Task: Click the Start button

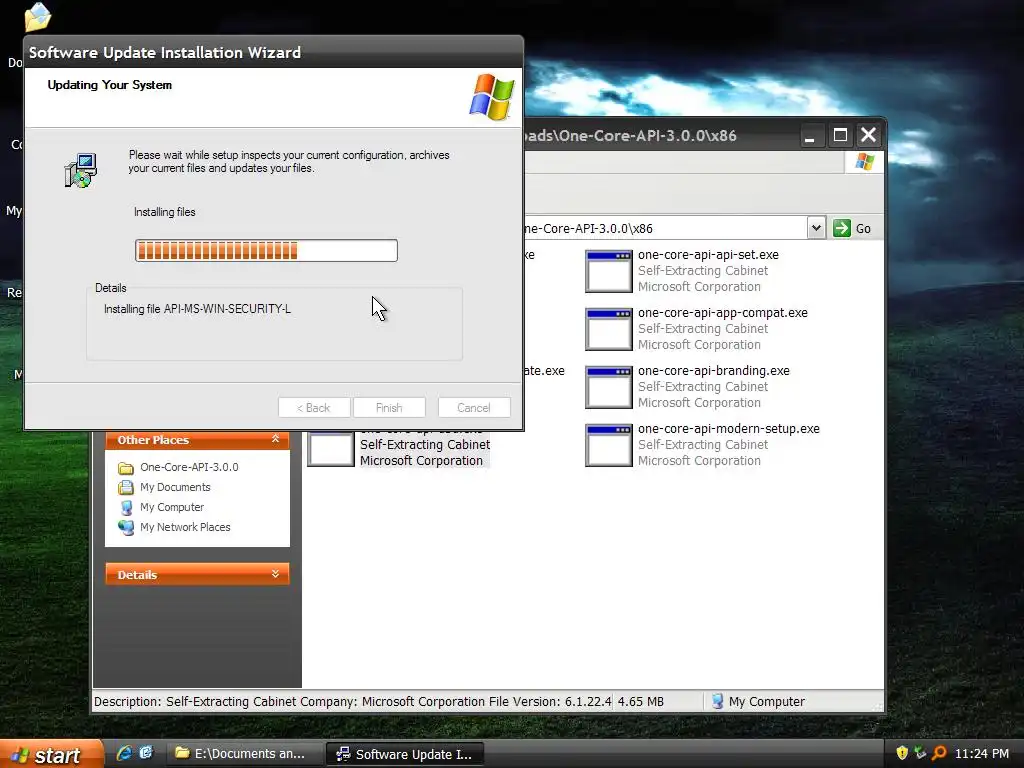Action: click(51, 754)
